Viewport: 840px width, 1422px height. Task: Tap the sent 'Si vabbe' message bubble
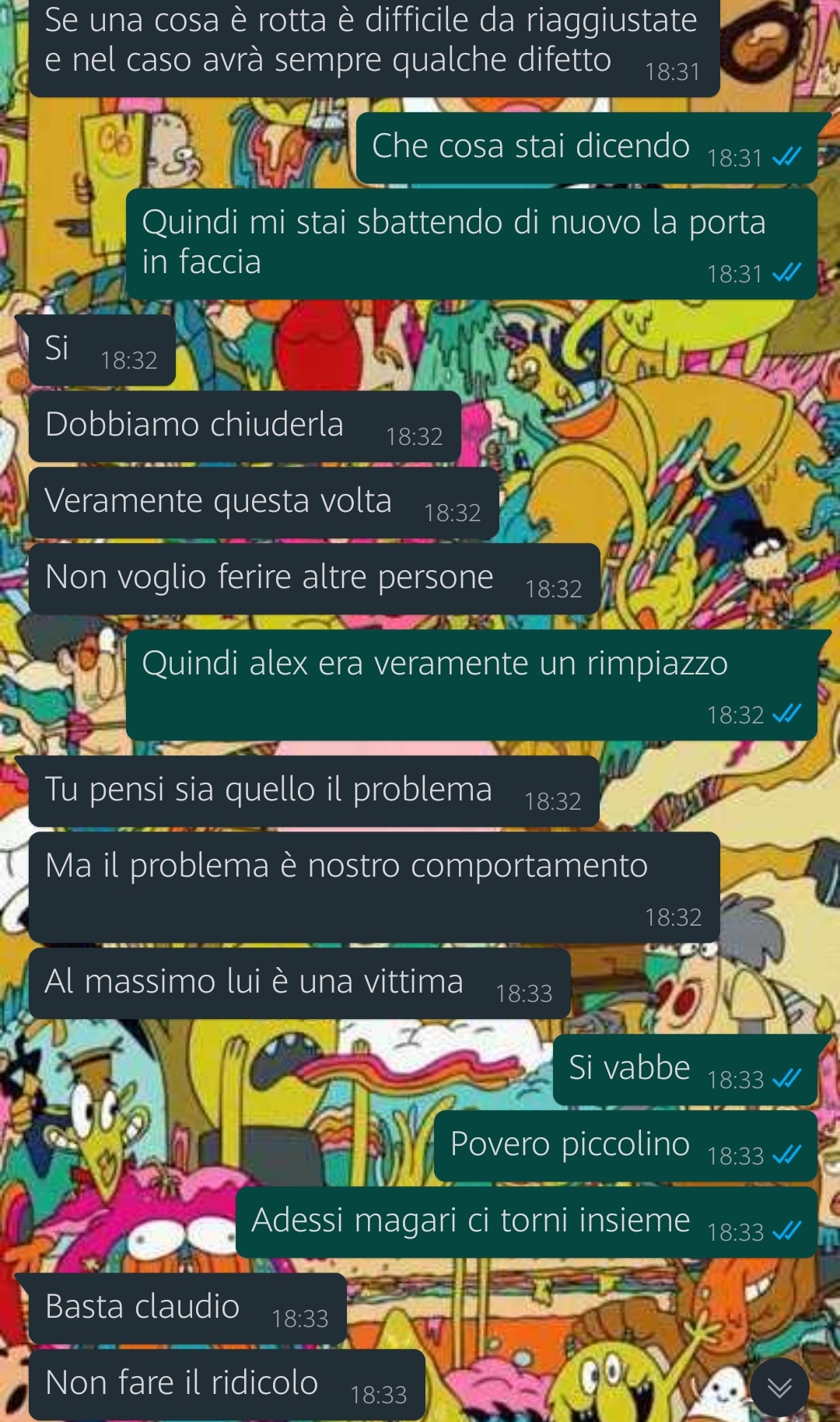[x=685, y=1070]
